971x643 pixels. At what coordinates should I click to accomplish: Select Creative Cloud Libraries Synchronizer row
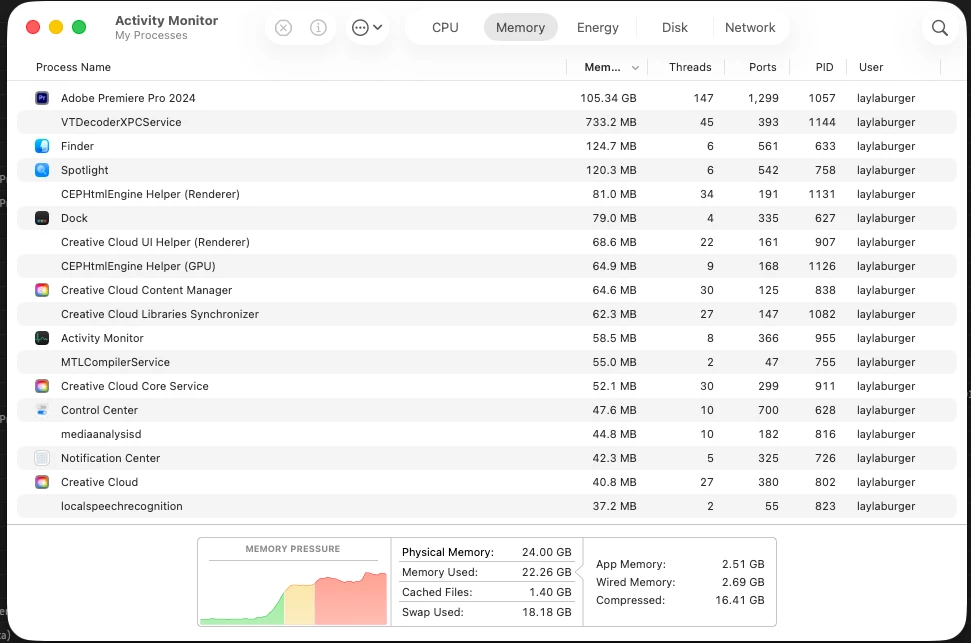486,314
